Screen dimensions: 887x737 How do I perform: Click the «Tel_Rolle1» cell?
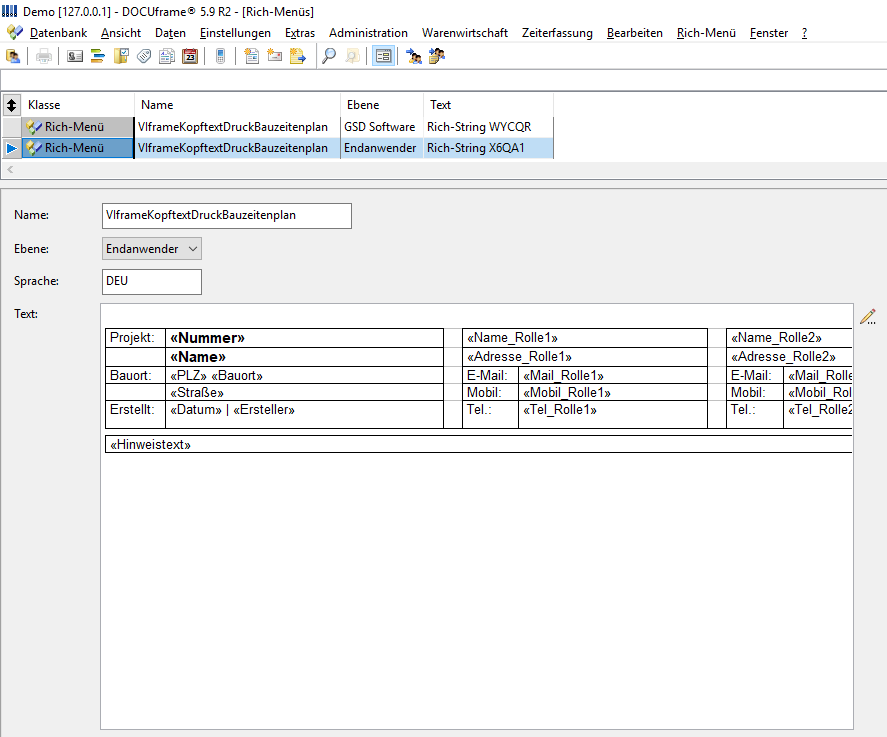[x=613, y=415]
